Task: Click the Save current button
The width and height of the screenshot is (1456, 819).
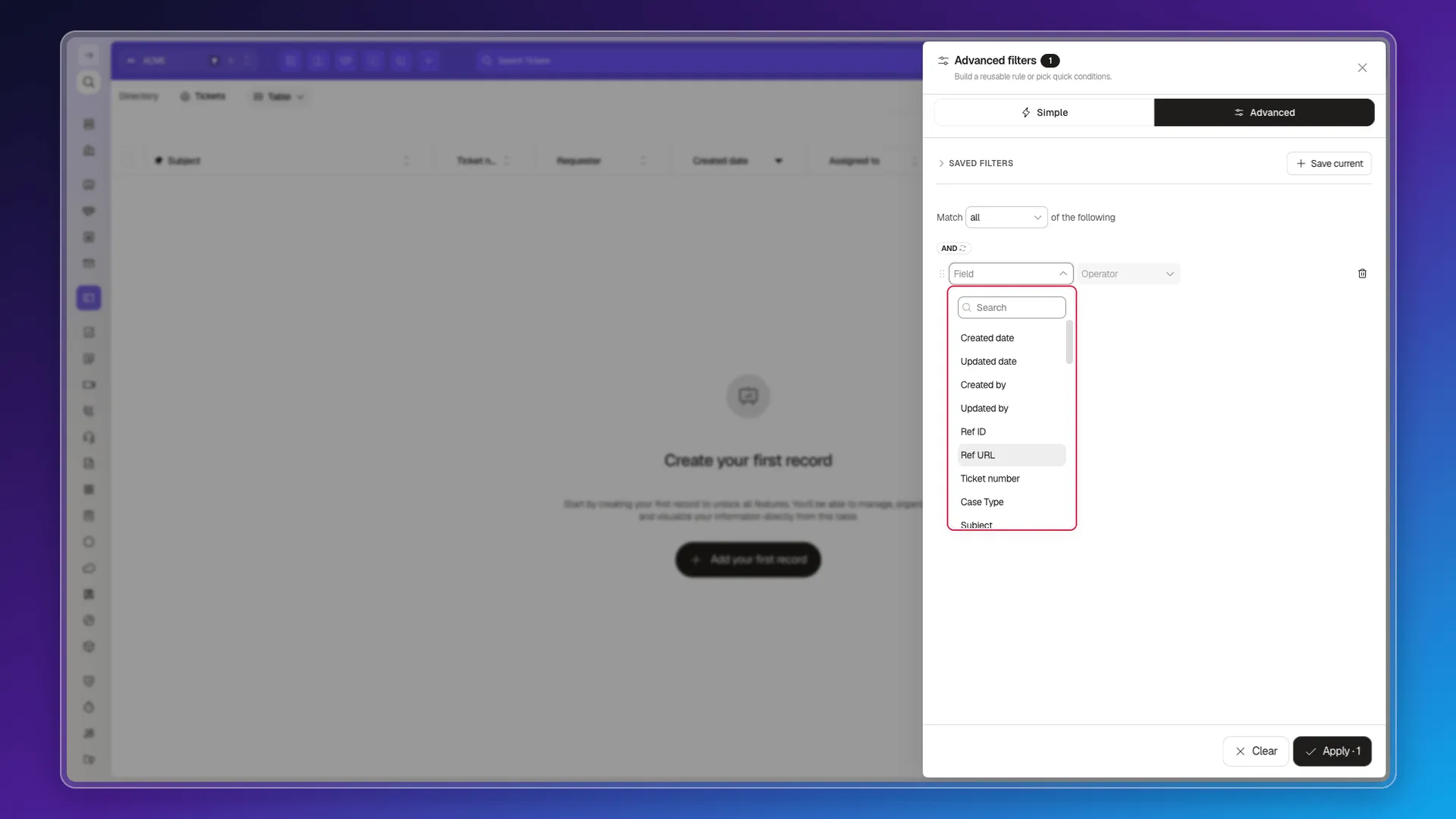Action: tap(1329, 163)
